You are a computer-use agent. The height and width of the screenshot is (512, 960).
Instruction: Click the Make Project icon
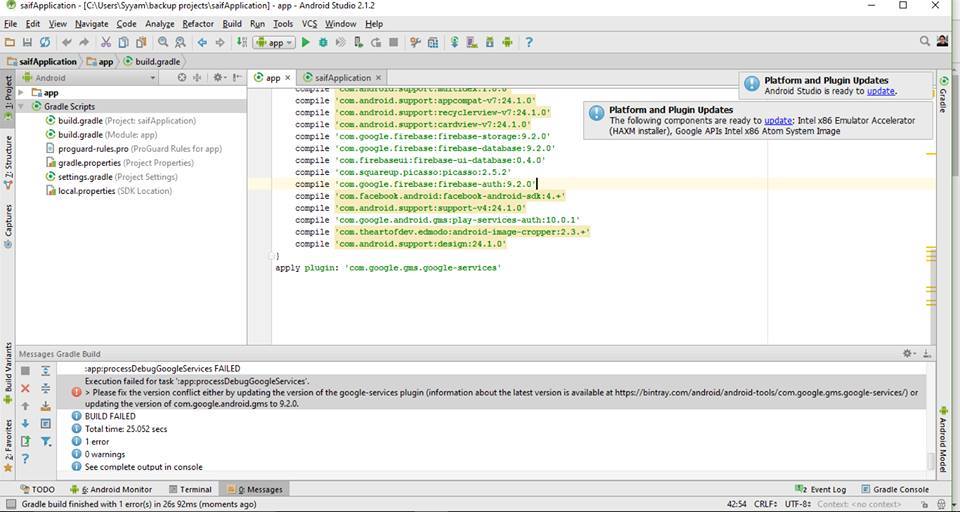pyautogui.click(x=242, y=42)
